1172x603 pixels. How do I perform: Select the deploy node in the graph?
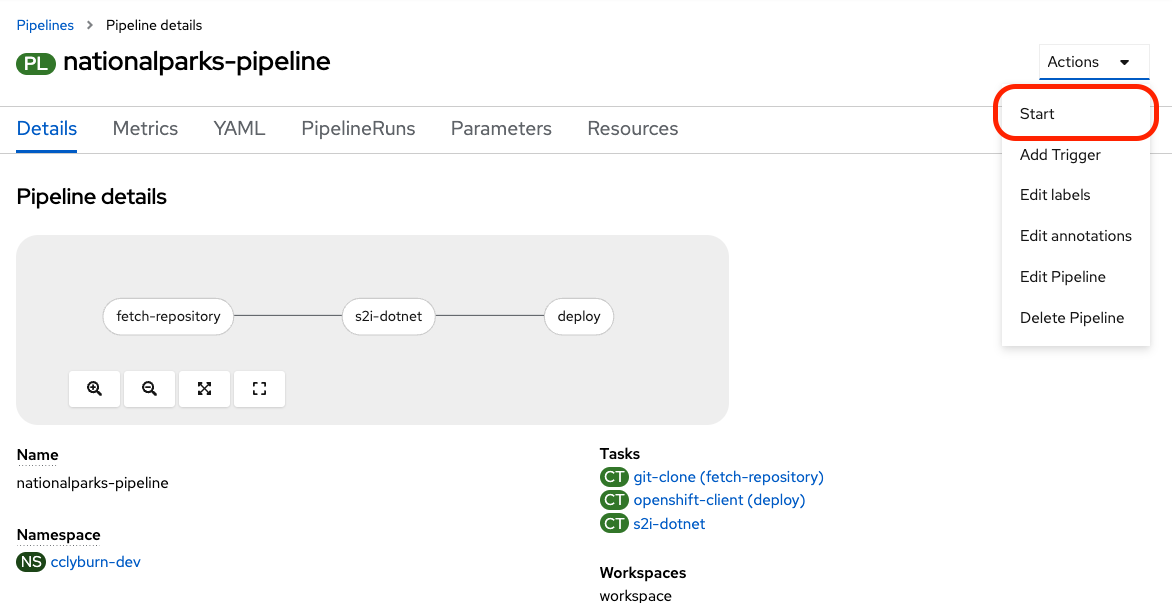point(579,316)
